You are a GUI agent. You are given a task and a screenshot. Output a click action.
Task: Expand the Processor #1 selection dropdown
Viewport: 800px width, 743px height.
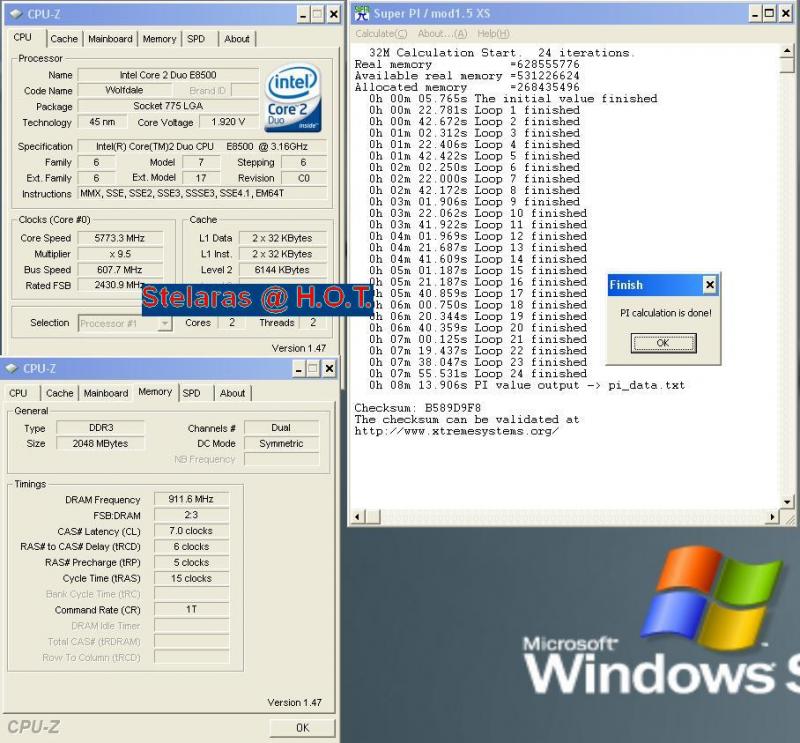tap(164, 323)
